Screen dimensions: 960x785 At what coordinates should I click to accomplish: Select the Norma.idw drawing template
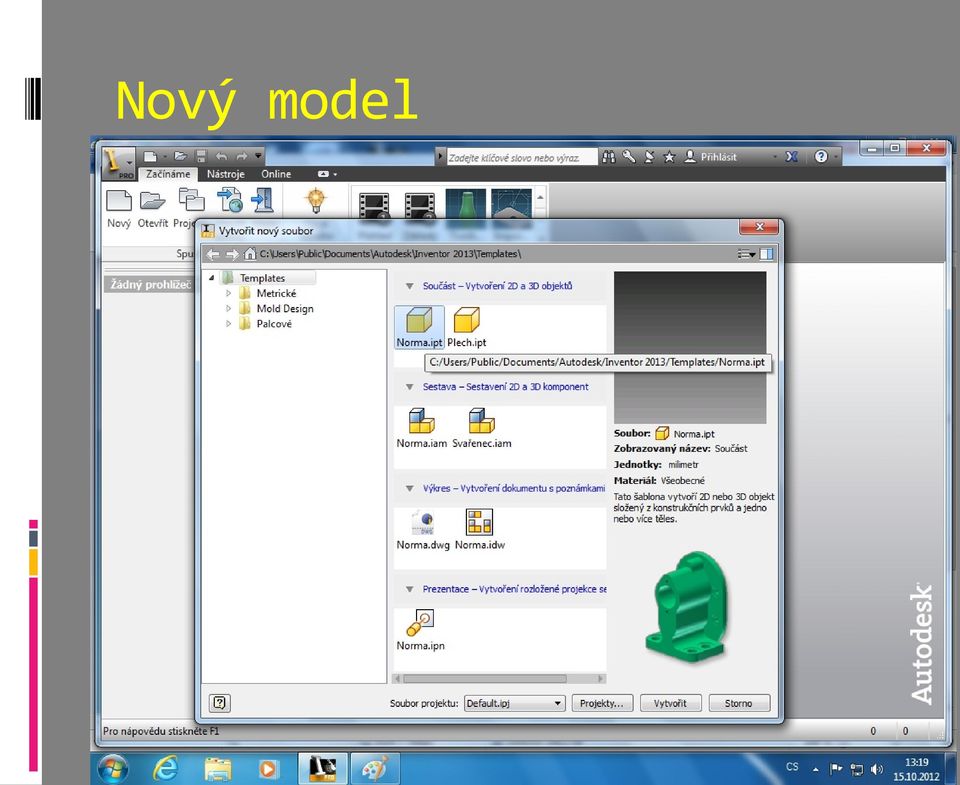479,530
